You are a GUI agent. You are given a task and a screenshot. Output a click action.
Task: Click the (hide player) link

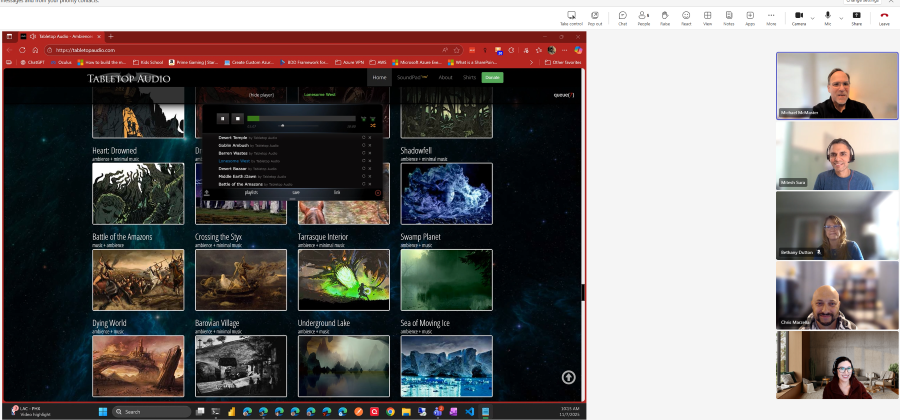coord(261,95)
